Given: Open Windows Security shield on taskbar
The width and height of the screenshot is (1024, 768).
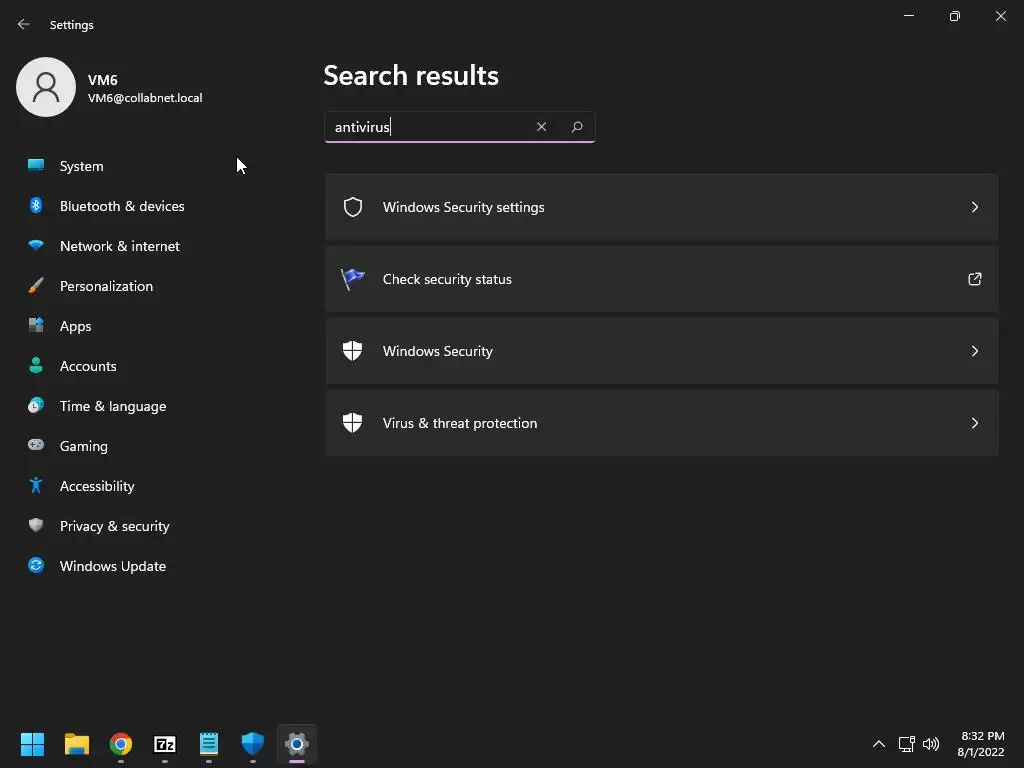Looking at the screenshot, I should click(x=253, y=743).
